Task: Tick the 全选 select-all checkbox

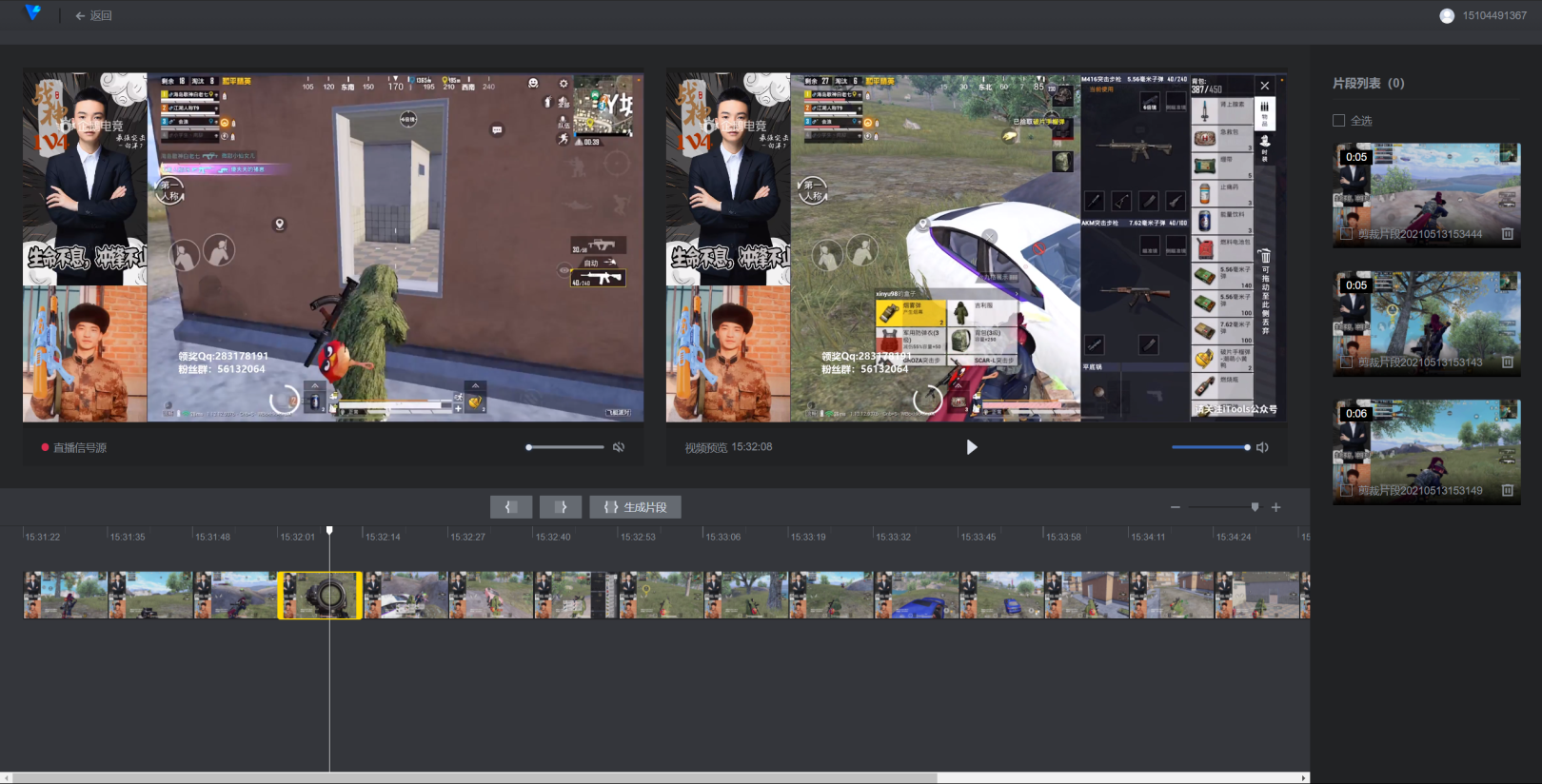Action: [1339, 121]
